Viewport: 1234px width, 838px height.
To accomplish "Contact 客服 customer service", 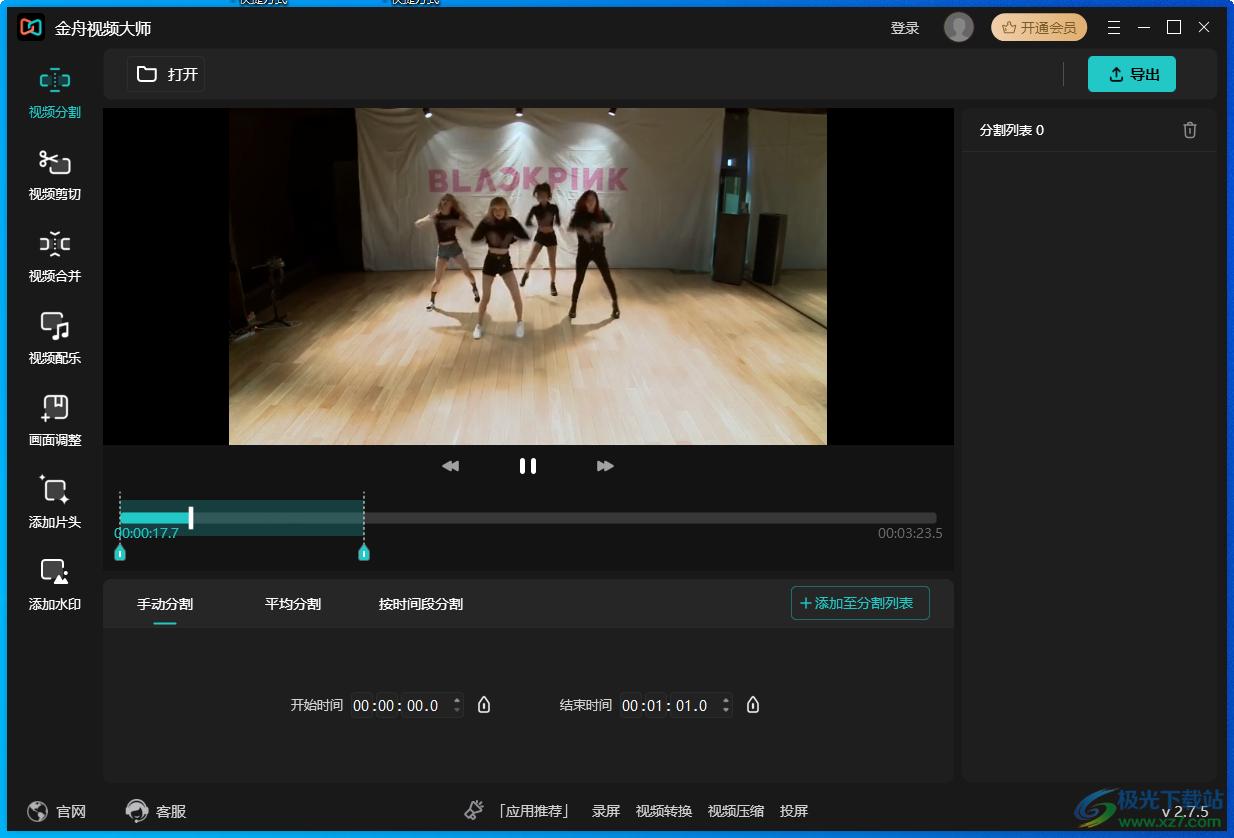I will click(x=157, y=811).
